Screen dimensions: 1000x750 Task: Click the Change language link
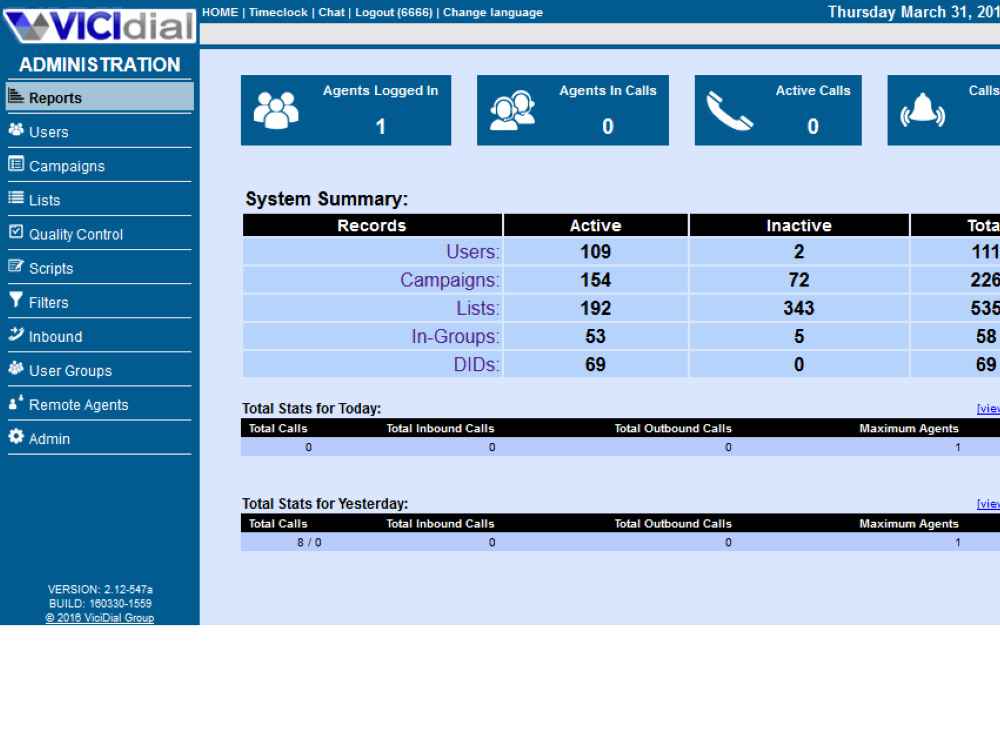tap(493, 12)
